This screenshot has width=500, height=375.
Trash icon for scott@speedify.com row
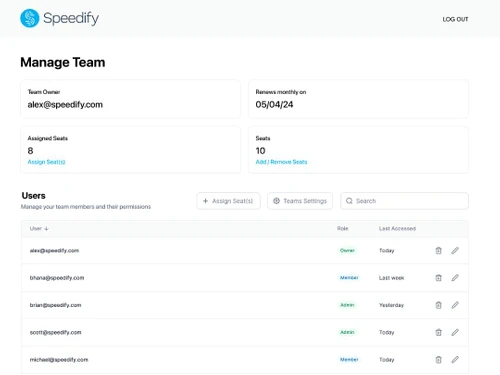[438, 332]
